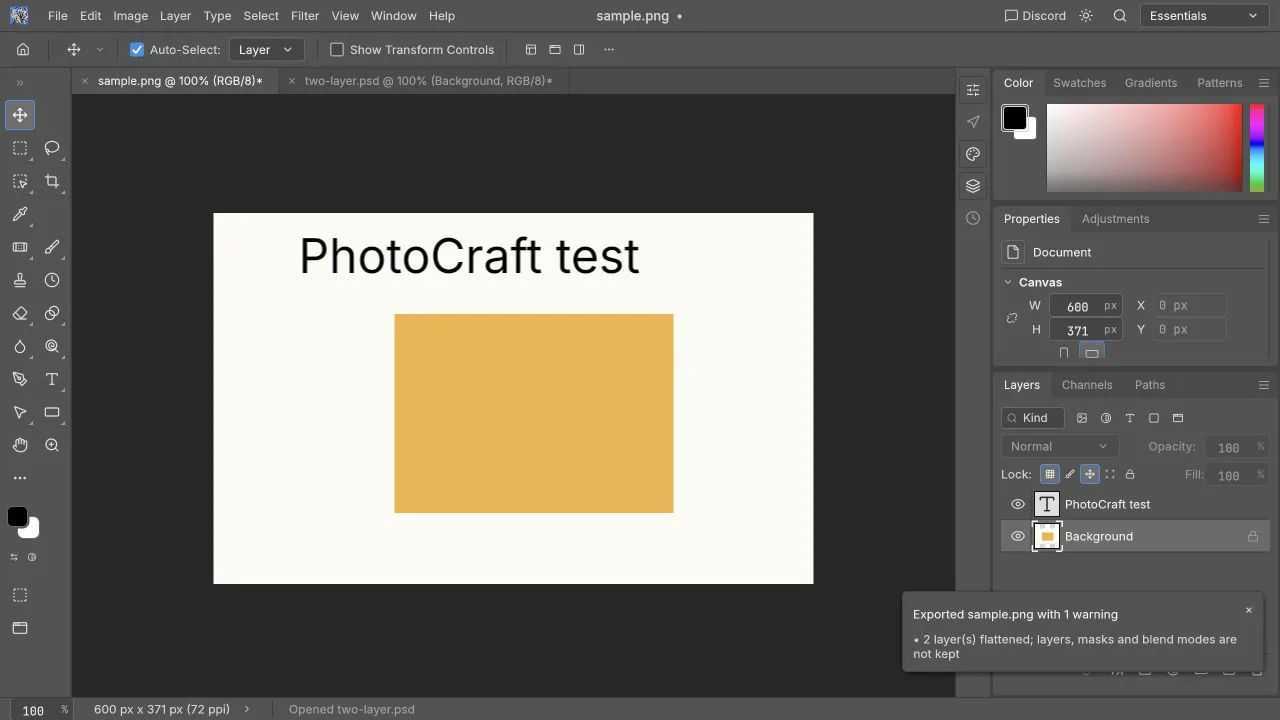This screenshot has height=720, width=1280.
Task: Activate the Zoom tool
Action: [x=52, y=445]
